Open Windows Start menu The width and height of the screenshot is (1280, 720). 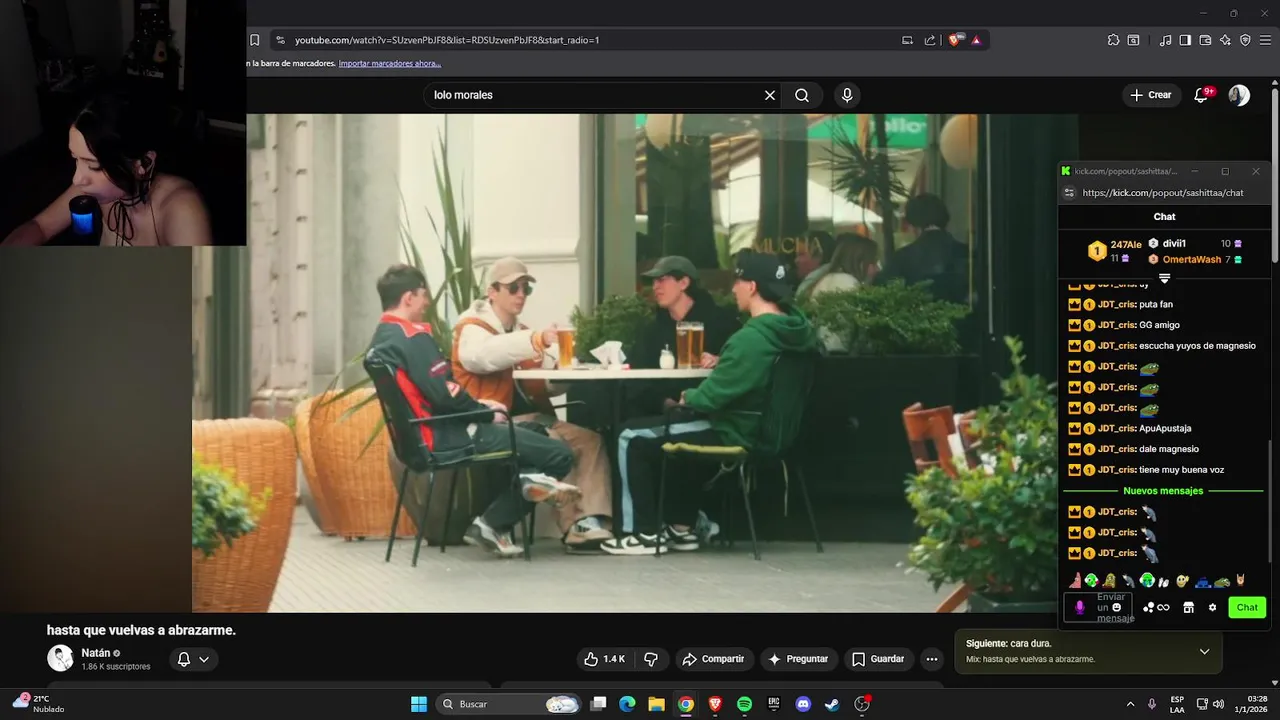(x=419, y=704)
